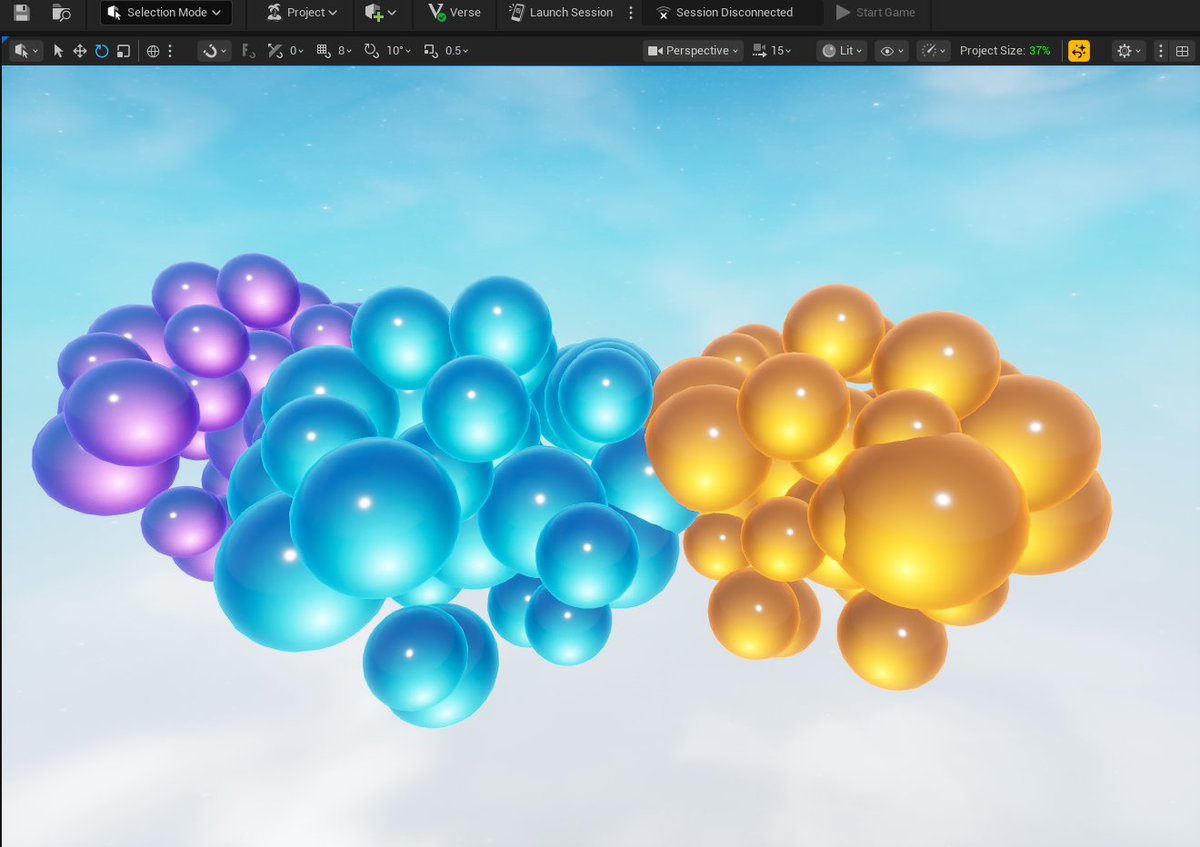Image resolution: width=1200 pixels, height=847 pixels.
Task: Open scale snap 0.5 dropdown
Action: (456, 51)
